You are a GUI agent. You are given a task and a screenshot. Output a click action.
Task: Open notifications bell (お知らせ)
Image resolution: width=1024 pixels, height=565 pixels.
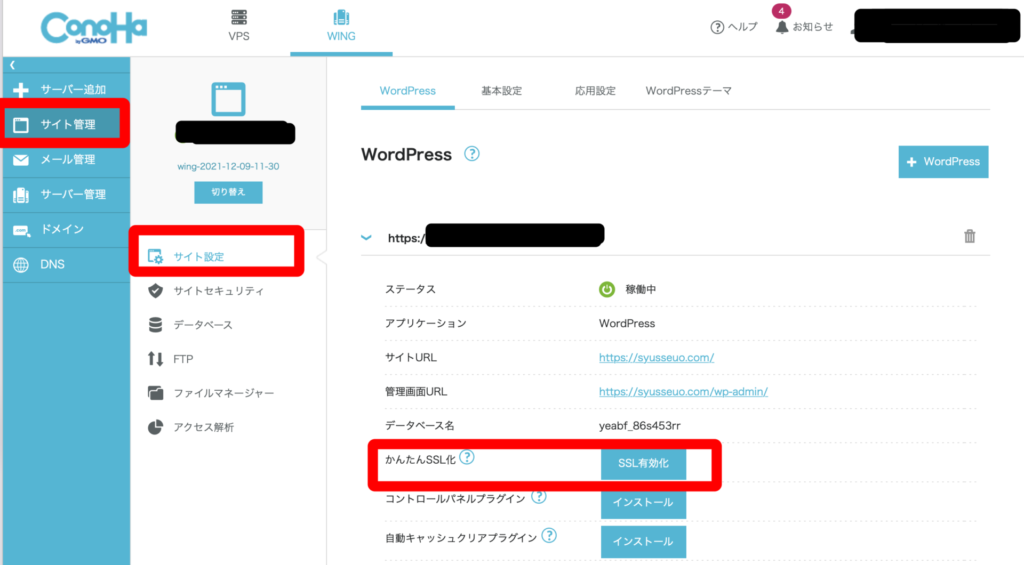804,27
